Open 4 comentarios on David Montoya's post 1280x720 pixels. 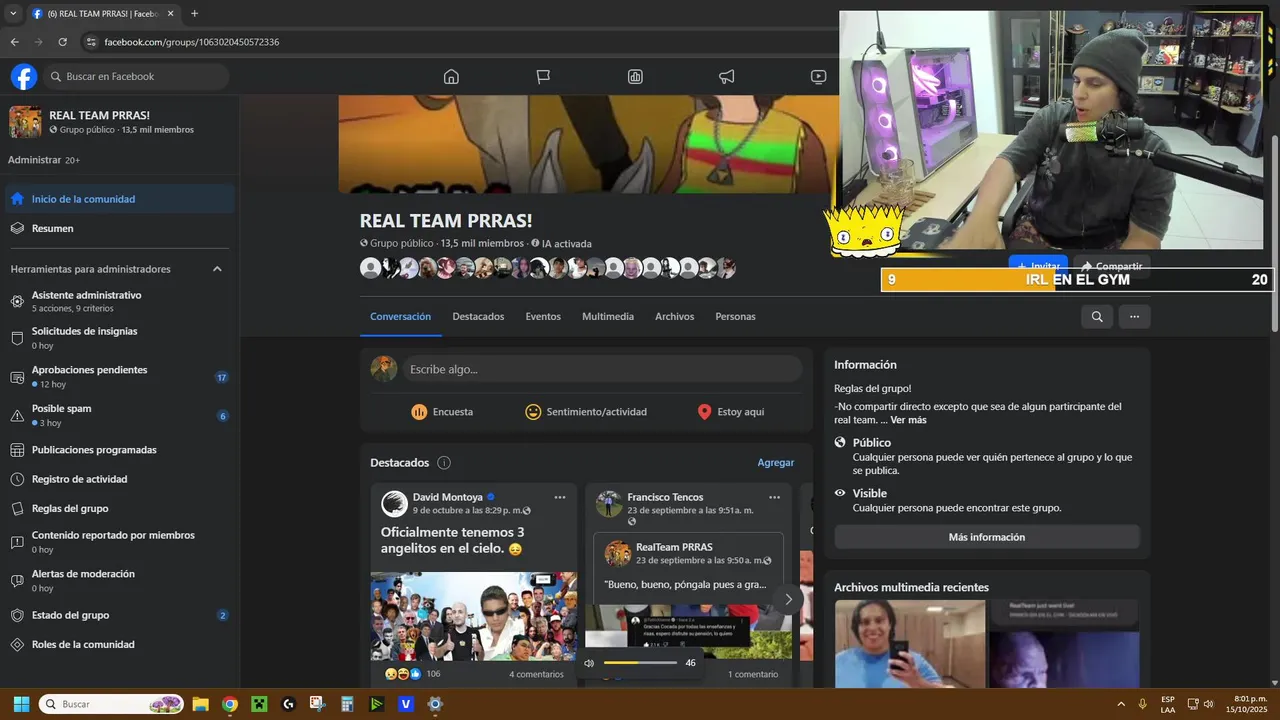click(536, 674)
